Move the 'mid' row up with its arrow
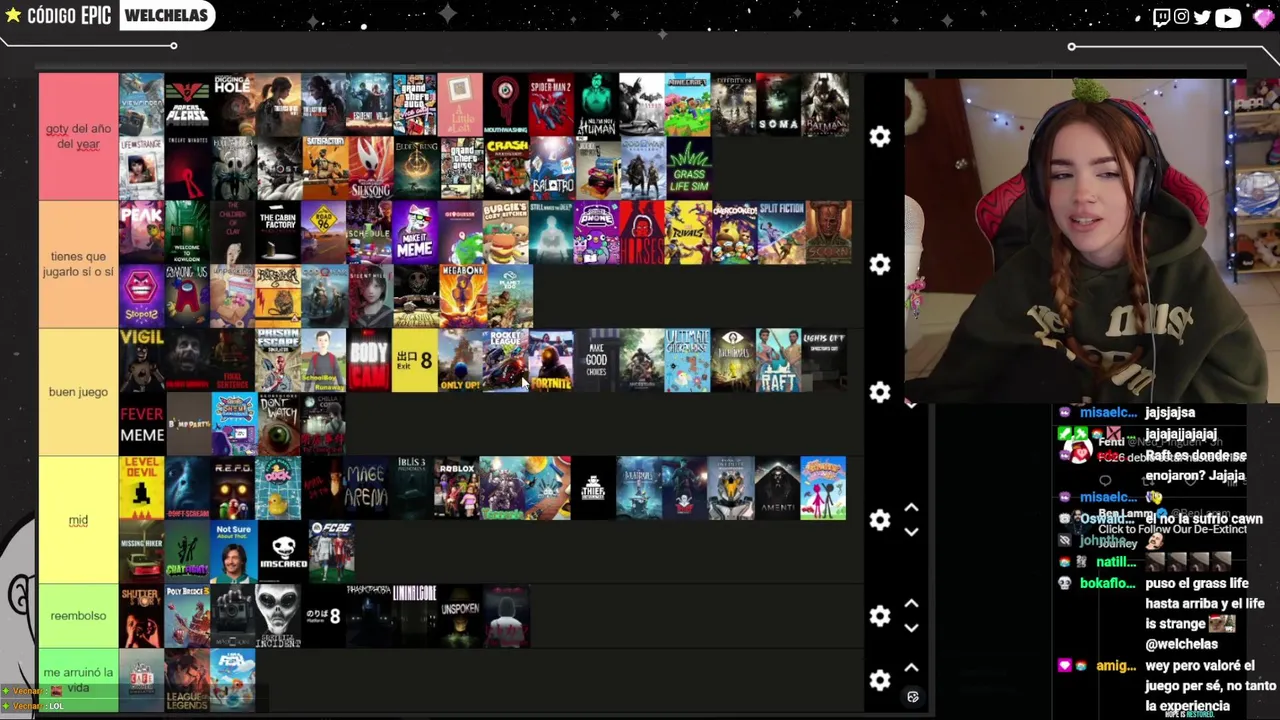The width and height of the screenshot is (1280, 720). [x=911, y=508]
